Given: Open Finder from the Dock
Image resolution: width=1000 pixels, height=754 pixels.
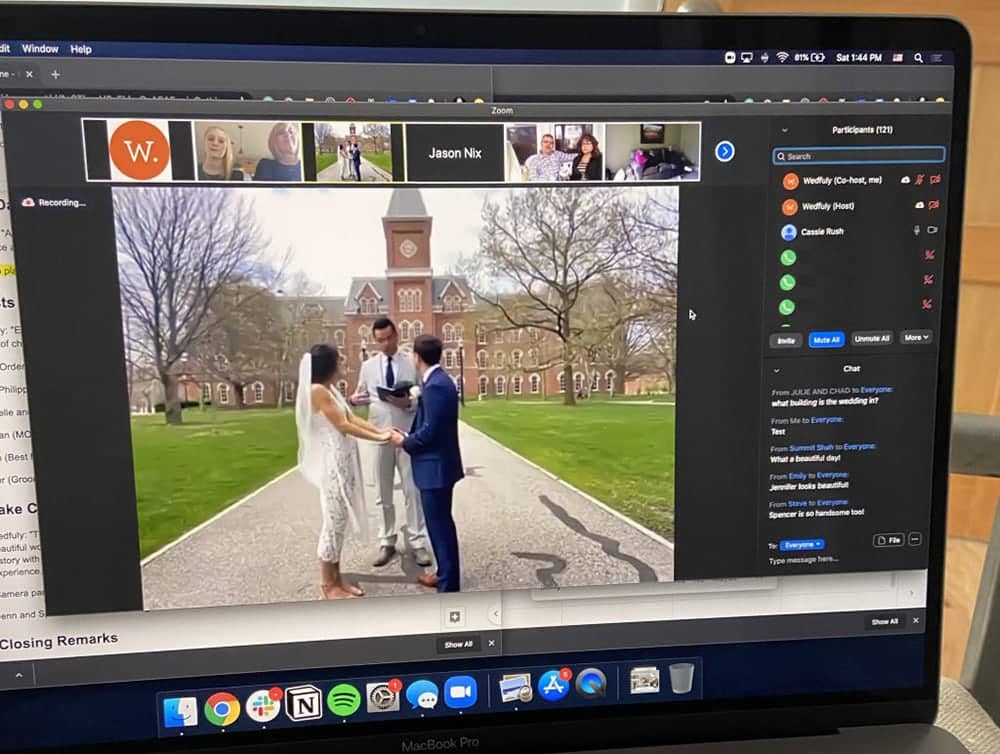Looking at the screenshot, I should pyautogui.click(x=180, y=711).
